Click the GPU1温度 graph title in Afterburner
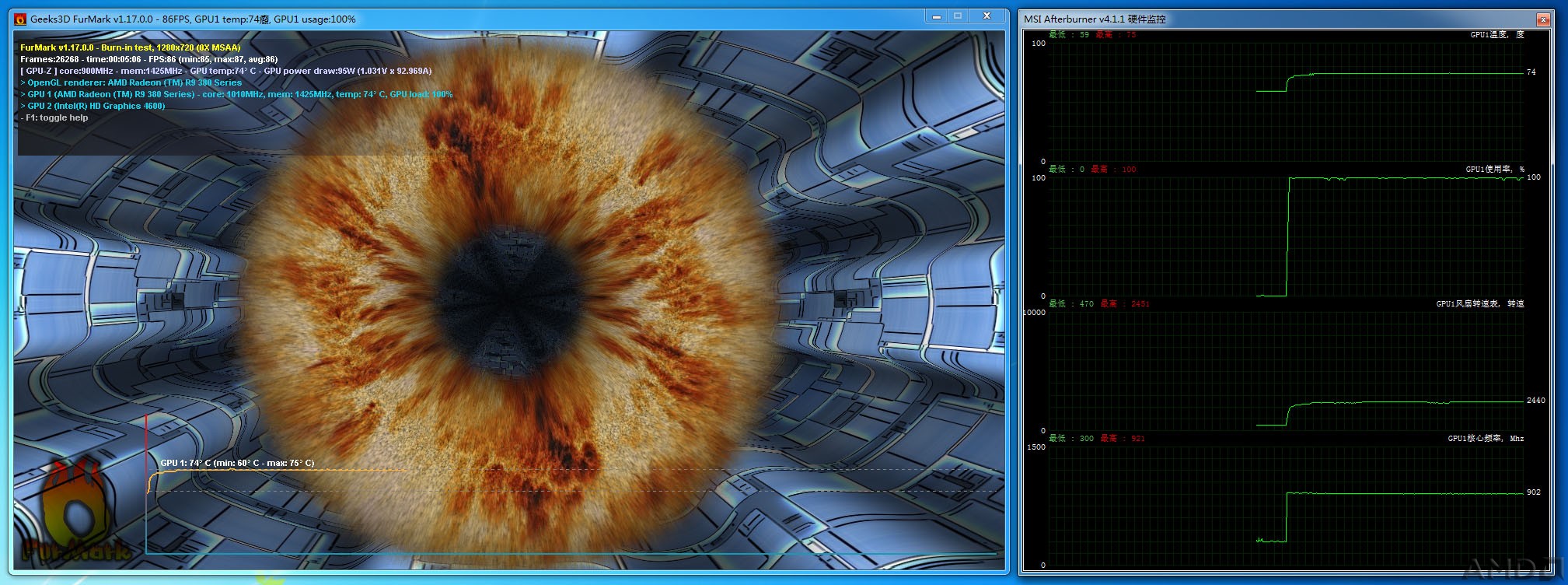This screenshot has width=1568, height=585. 1496,34
